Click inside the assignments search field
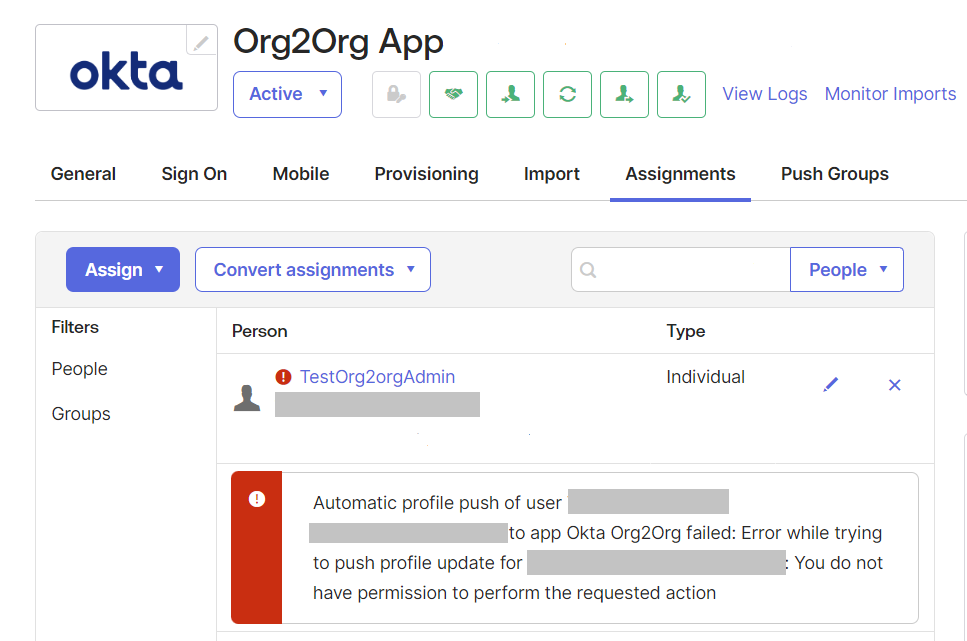 point(690,269)
